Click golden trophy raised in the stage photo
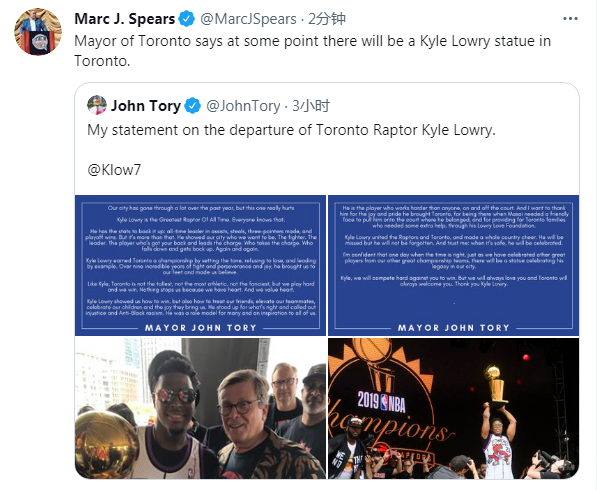The width and height of the screenshot is (597, 490). point(495,385)
